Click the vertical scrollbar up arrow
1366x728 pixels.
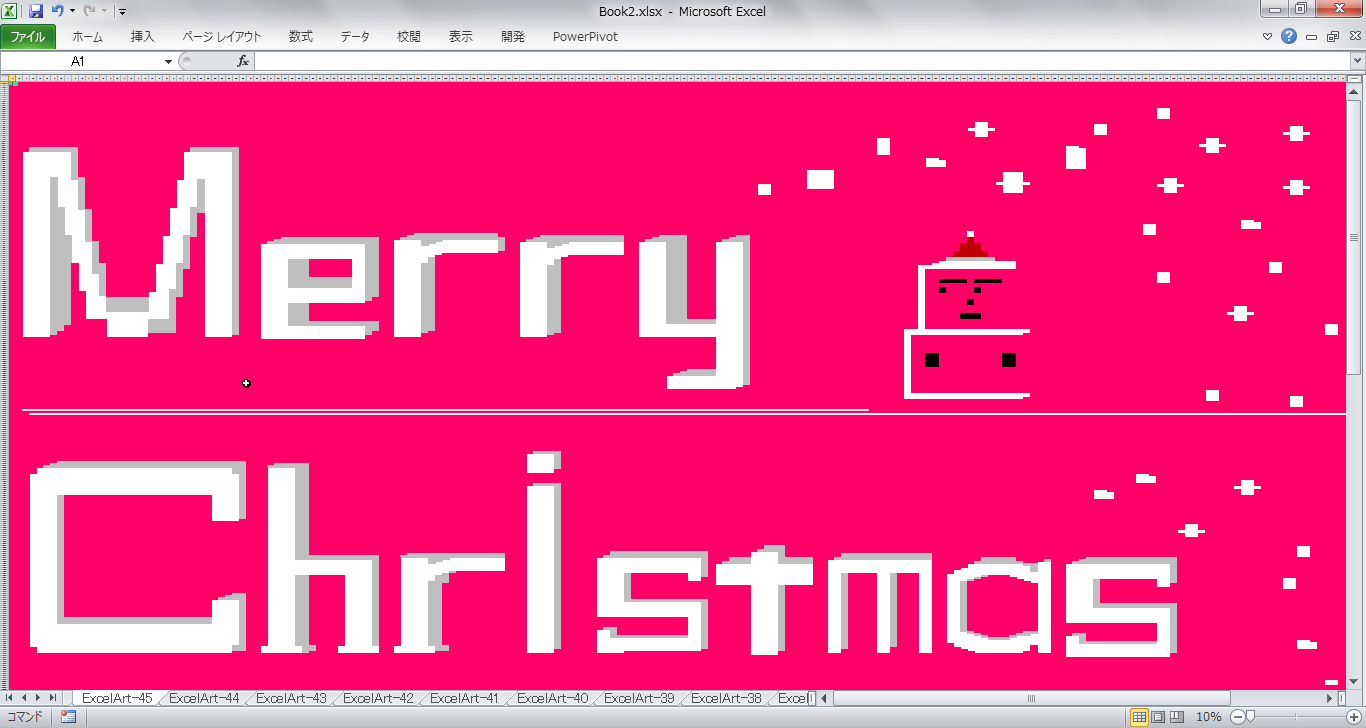tap(1355, 92)
